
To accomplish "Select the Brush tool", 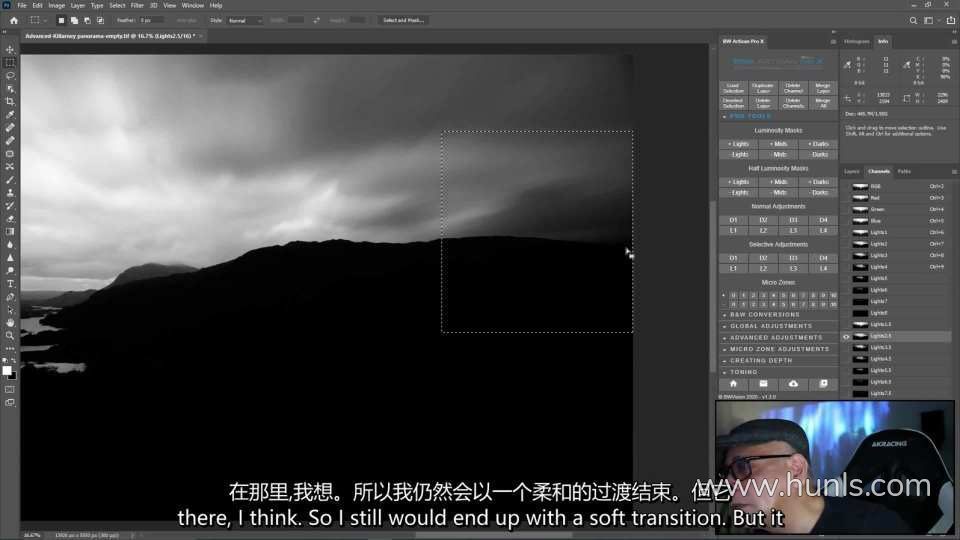I will (x=10, y=180).
